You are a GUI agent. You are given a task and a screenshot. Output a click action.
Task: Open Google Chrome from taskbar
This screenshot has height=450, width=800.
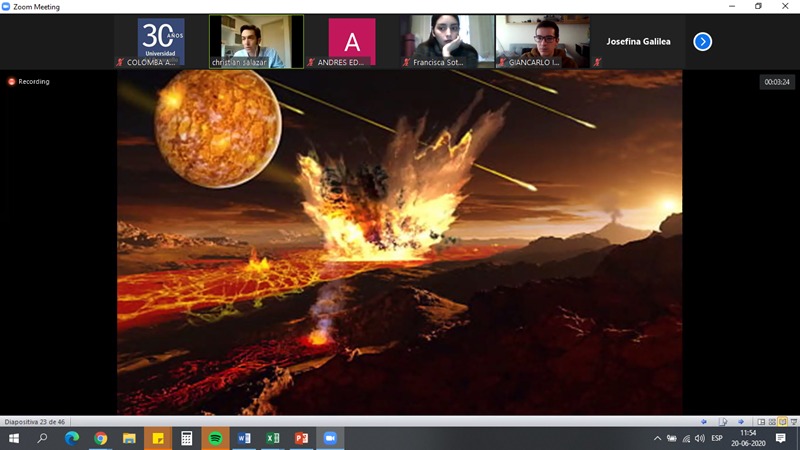point(101,438)
